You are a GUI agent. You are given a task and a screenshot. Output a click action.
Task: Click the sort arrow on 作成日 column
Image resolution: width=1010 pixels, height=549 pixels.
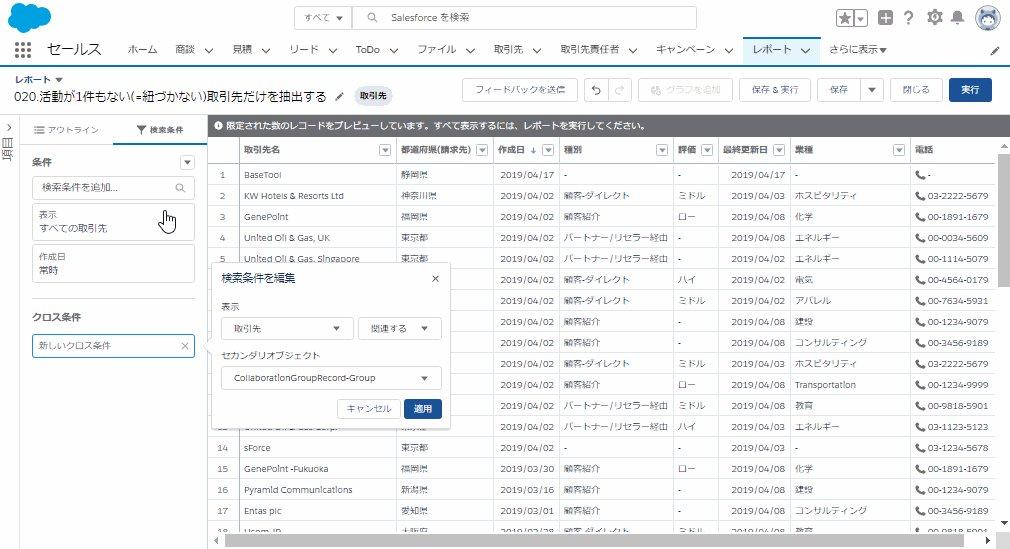coord(533,150)
